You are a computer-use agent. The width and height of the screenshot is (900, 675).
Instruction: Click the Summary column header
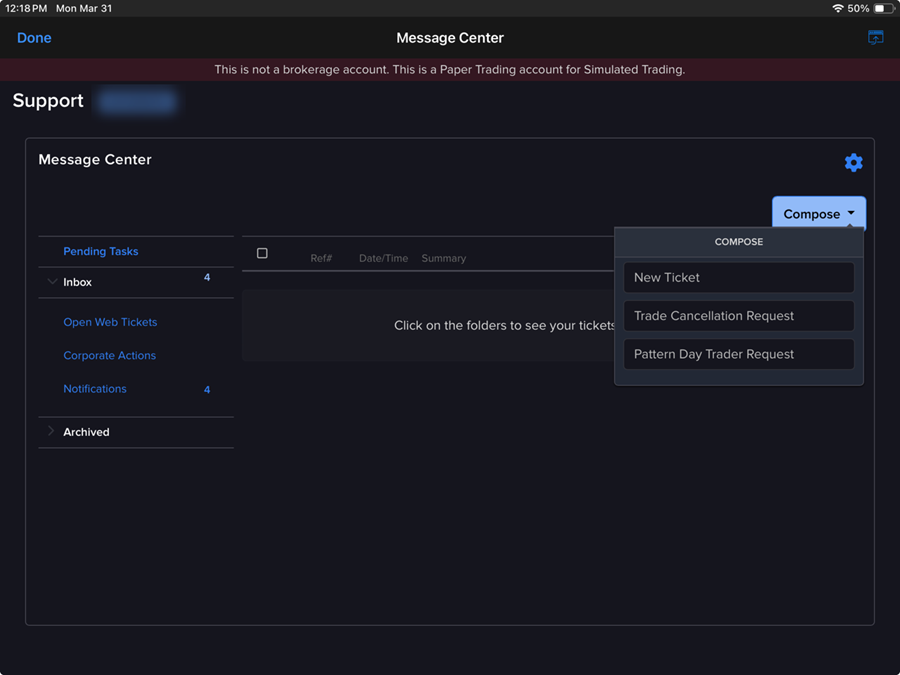[444, 258]
